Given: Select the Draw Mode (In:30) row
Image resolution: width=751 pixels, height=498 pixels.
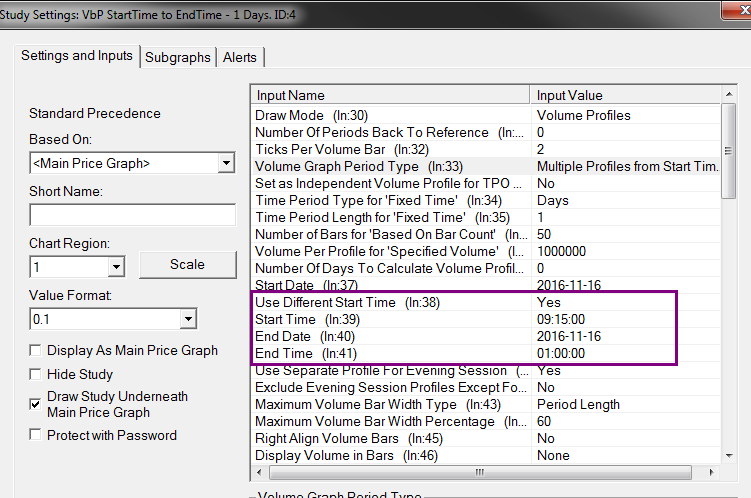Looking at the screenshot, I should (x=486, y=115).
